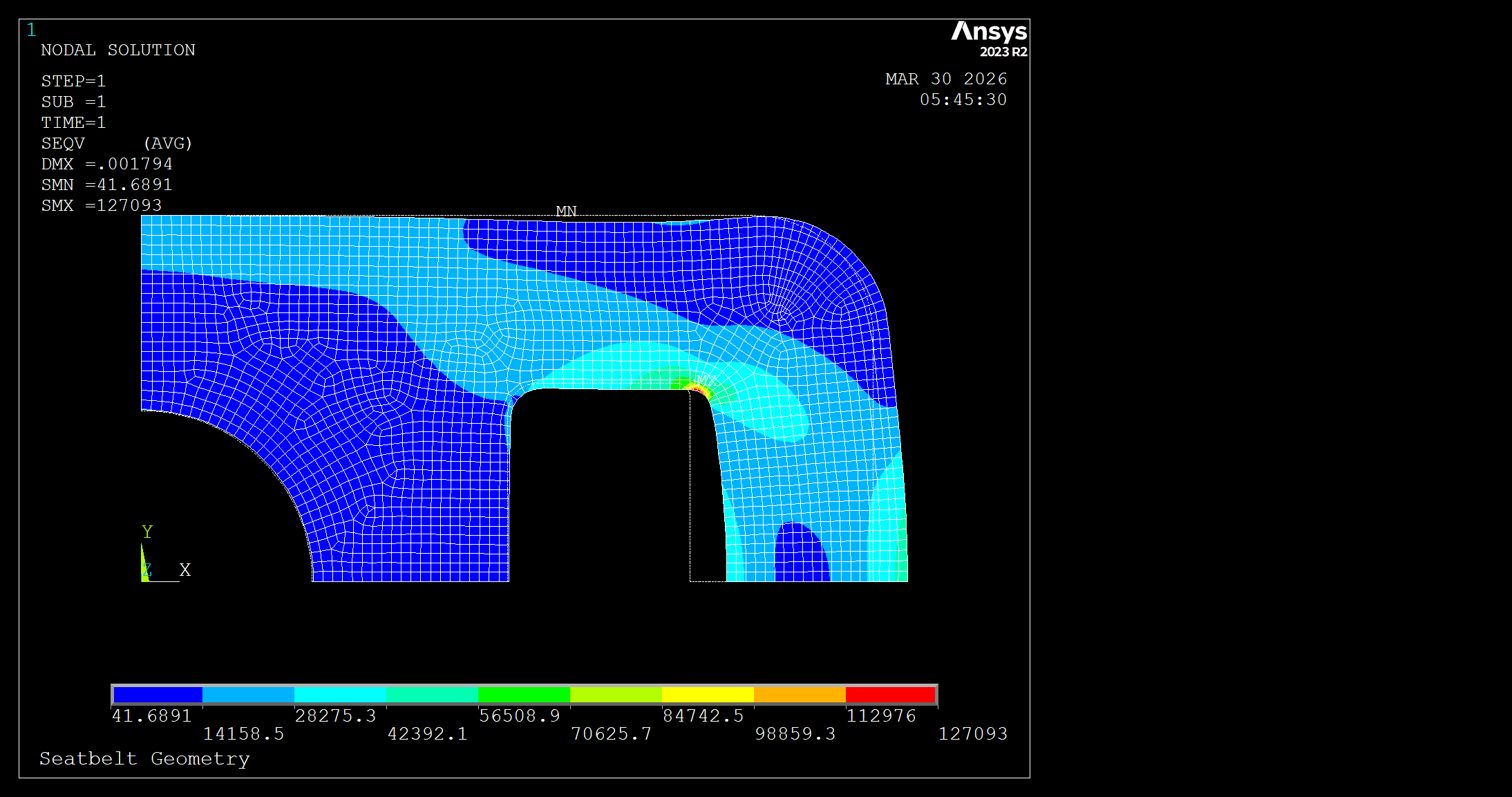Click the orange legend color band
The width and height of the screenshot is (1512, 797).
point(799,694)
